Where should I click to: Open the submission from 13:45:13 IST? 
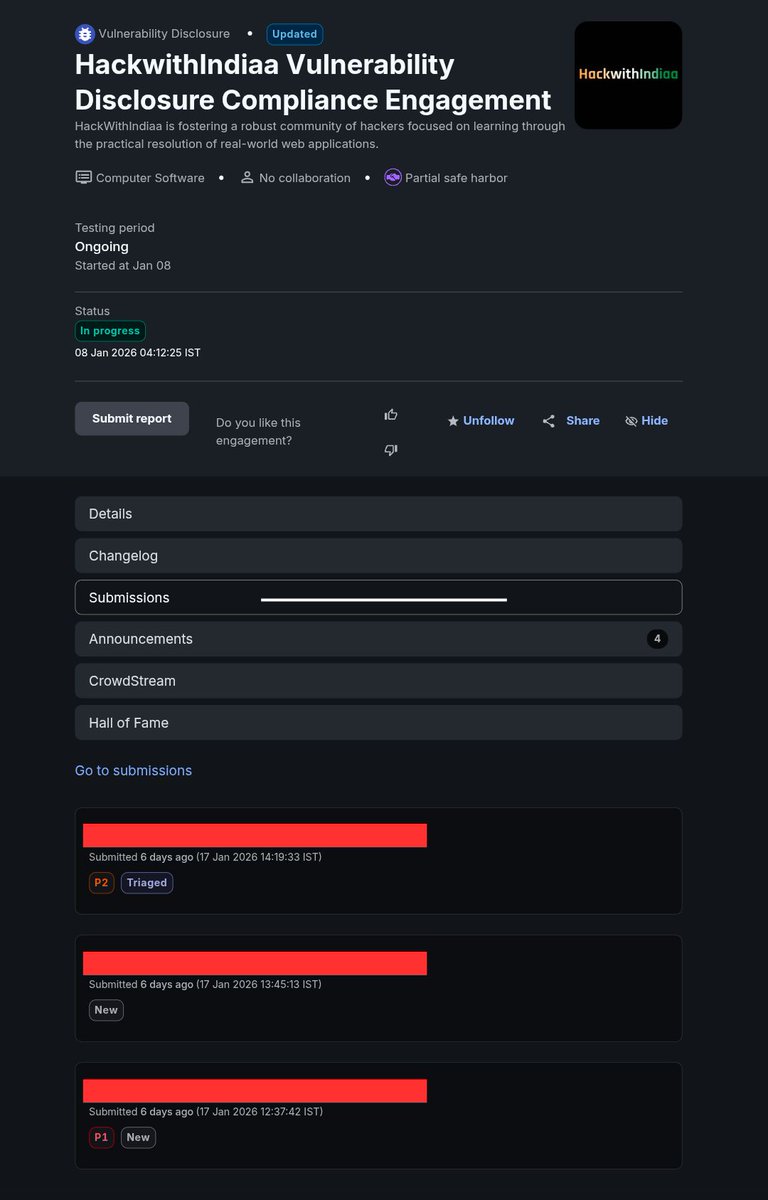point(378,988)
